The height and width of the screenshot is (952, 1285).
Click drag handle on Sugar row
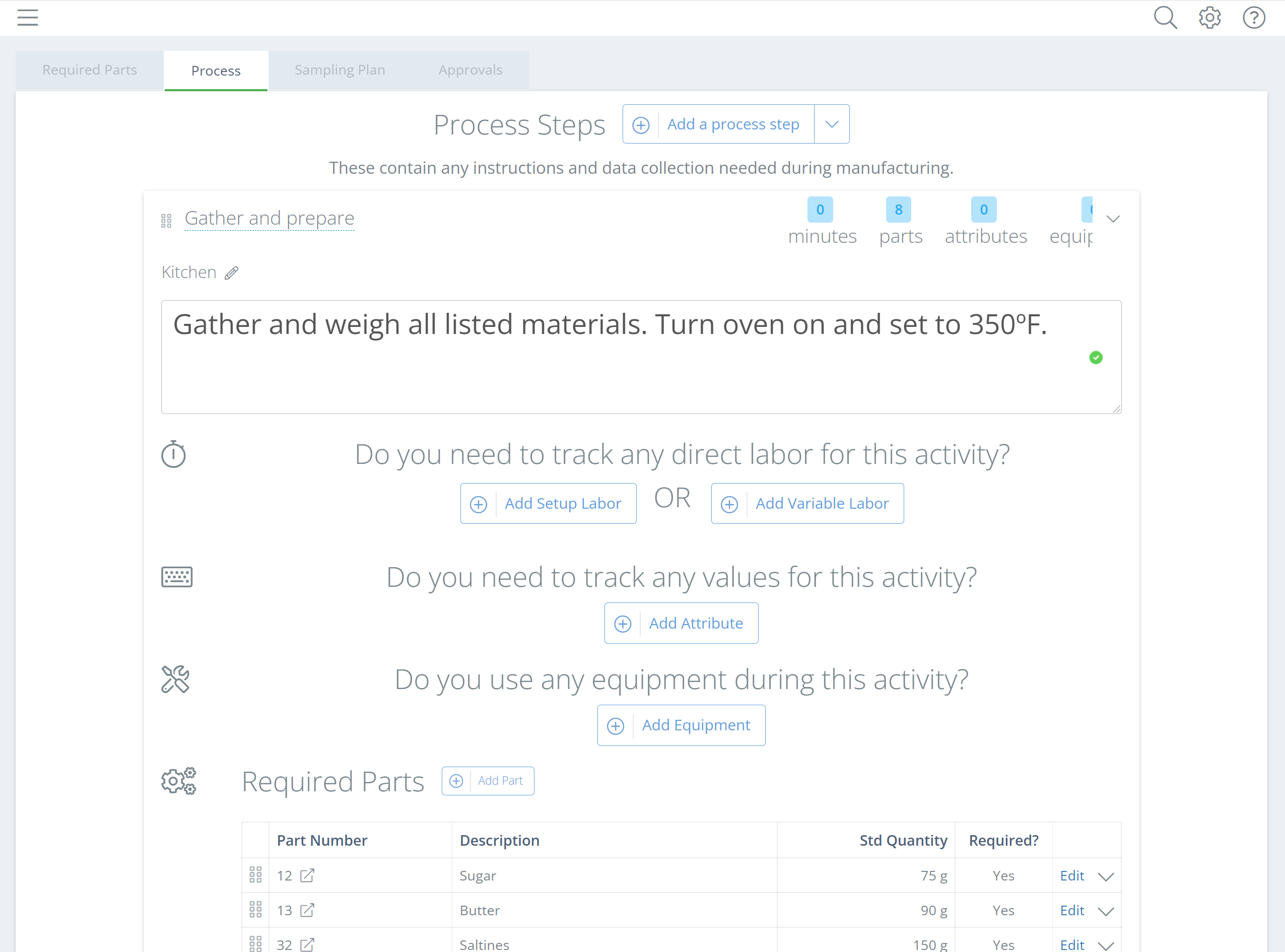(x=256, y=875)
